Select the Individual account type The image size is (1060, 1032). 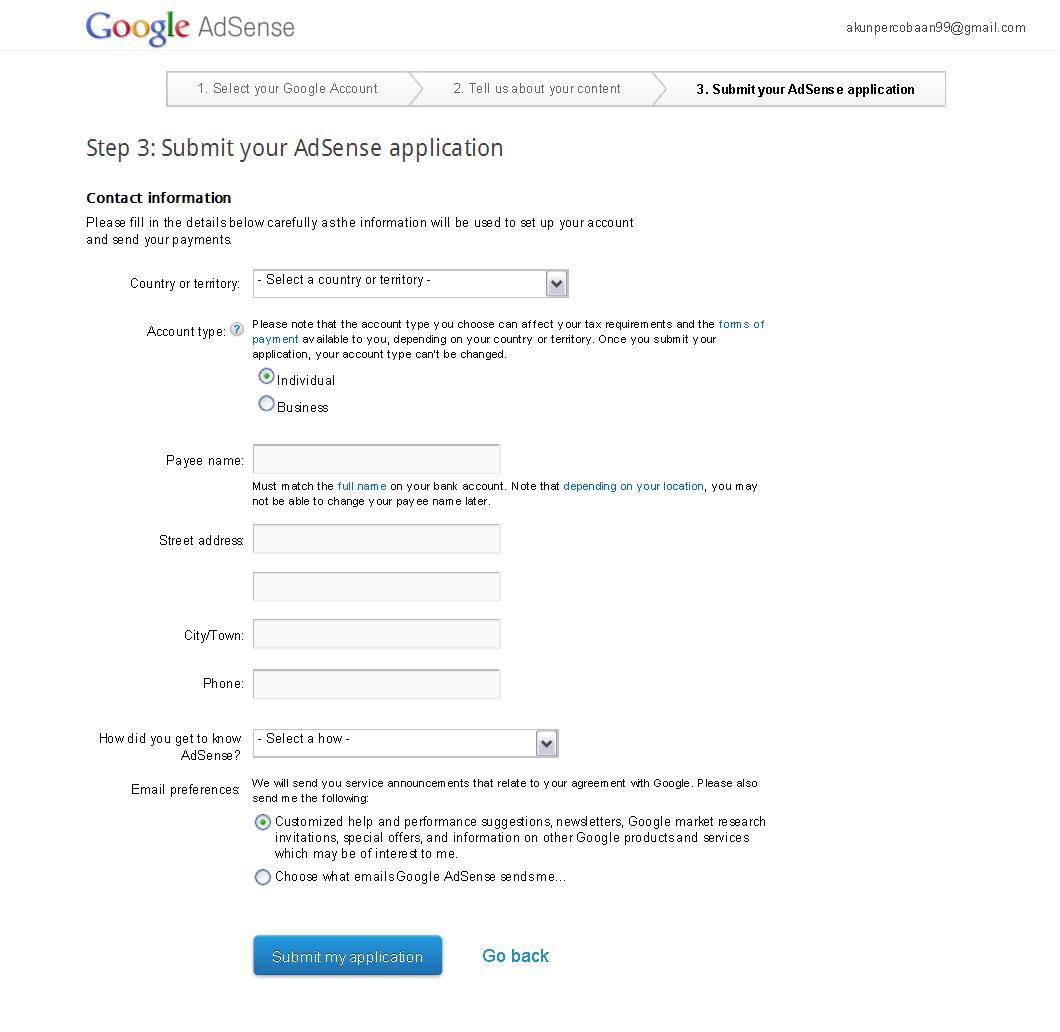coord(266,376)
